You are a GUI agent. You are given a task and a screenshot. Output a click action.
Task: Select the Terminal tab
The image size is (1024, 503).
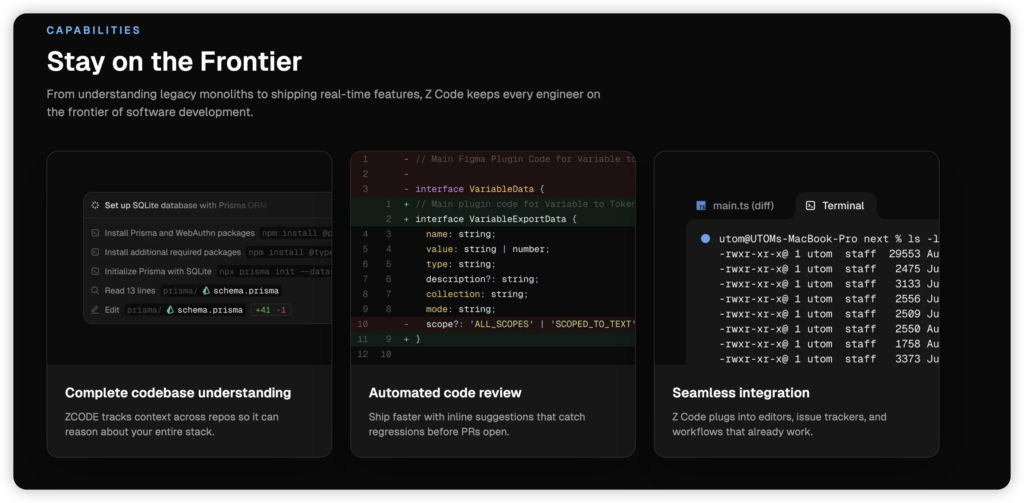[x=842, y=206]
